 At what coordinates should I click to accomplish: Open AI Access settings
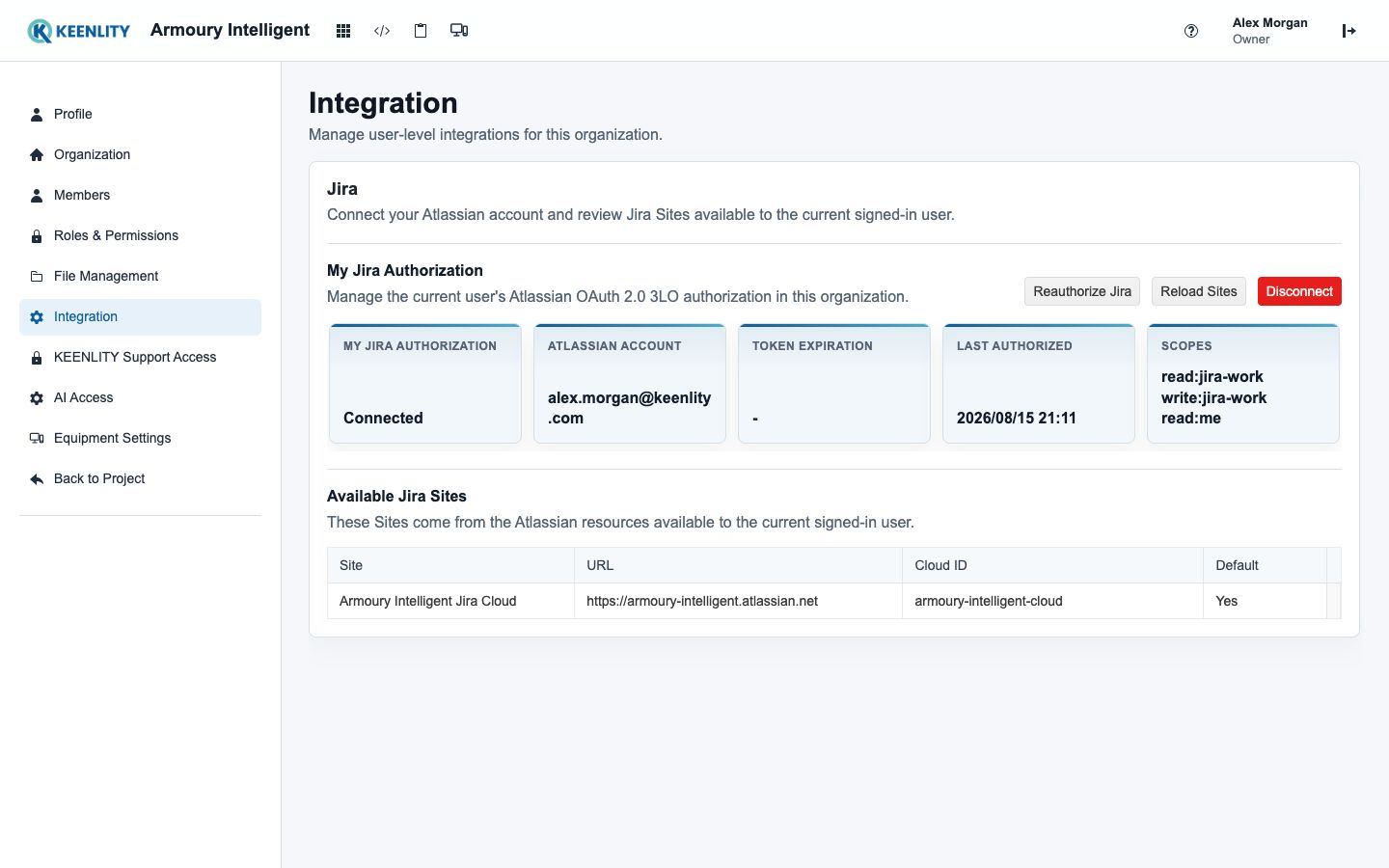pyautogui.click(x=140, y=397)
